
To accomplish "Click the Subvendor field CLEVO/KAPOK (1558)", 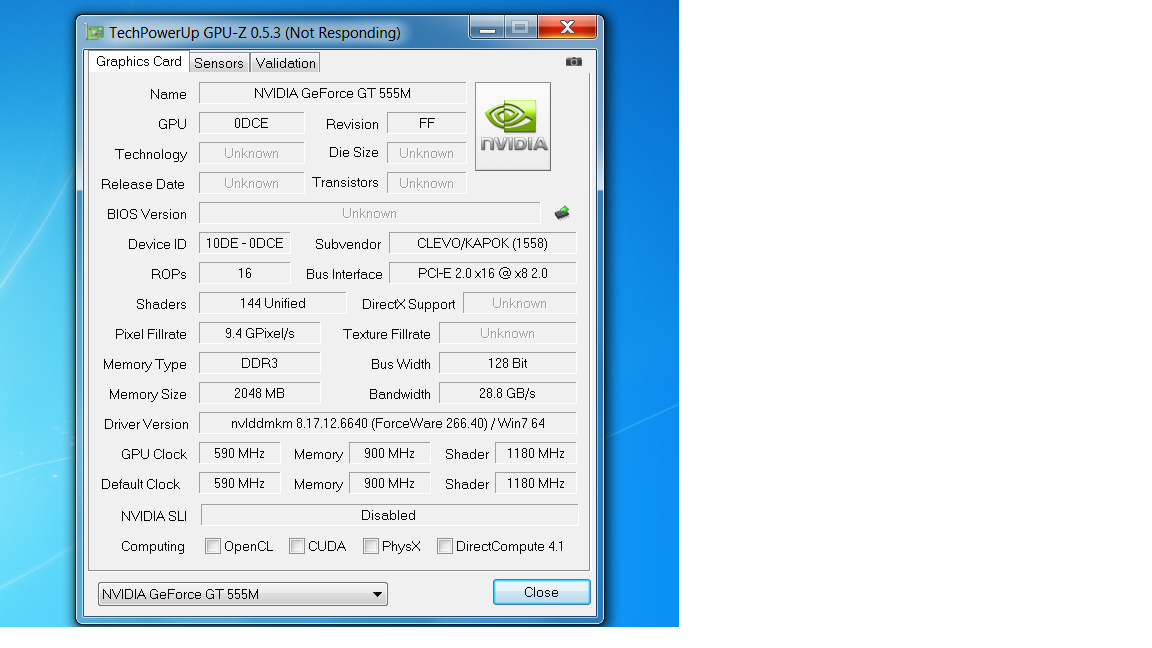I will 483,243.
